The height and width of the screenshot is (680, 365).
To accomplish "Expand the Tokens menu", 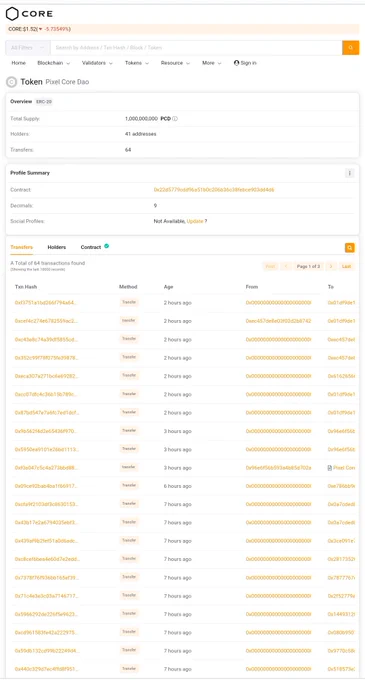I will coord(137,63).
